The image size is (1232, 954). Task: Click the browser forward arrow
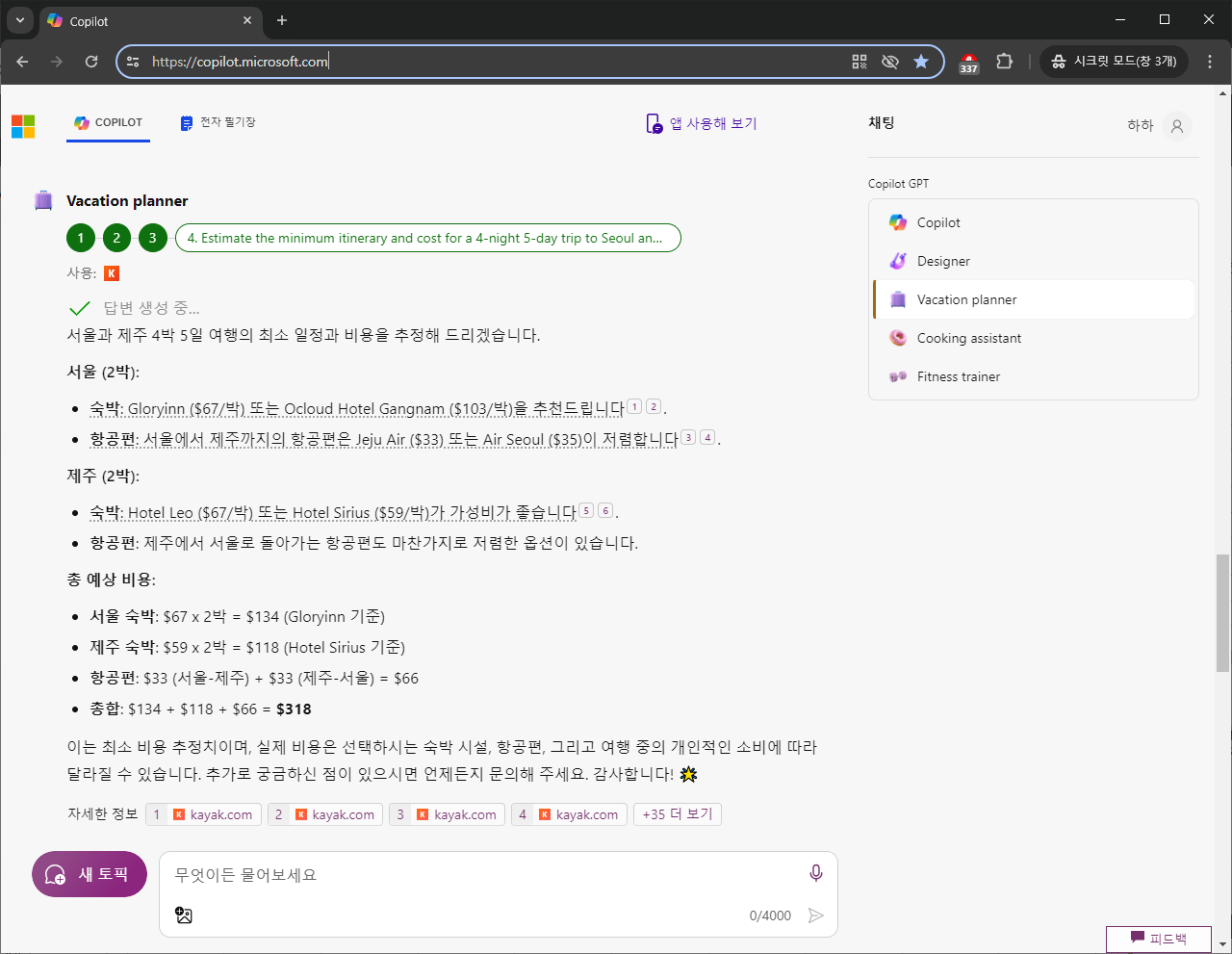point(57,62)
